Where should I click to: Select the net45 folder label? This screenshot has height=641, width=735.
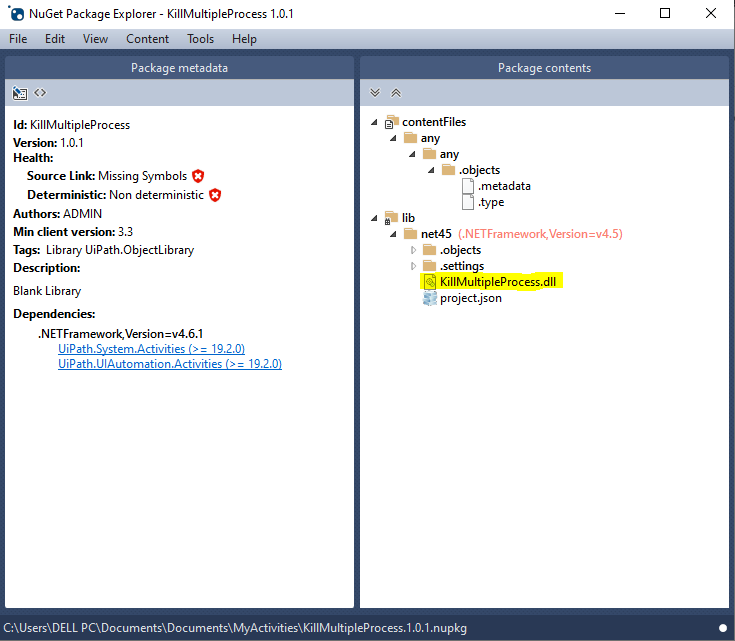pos(436,234)
